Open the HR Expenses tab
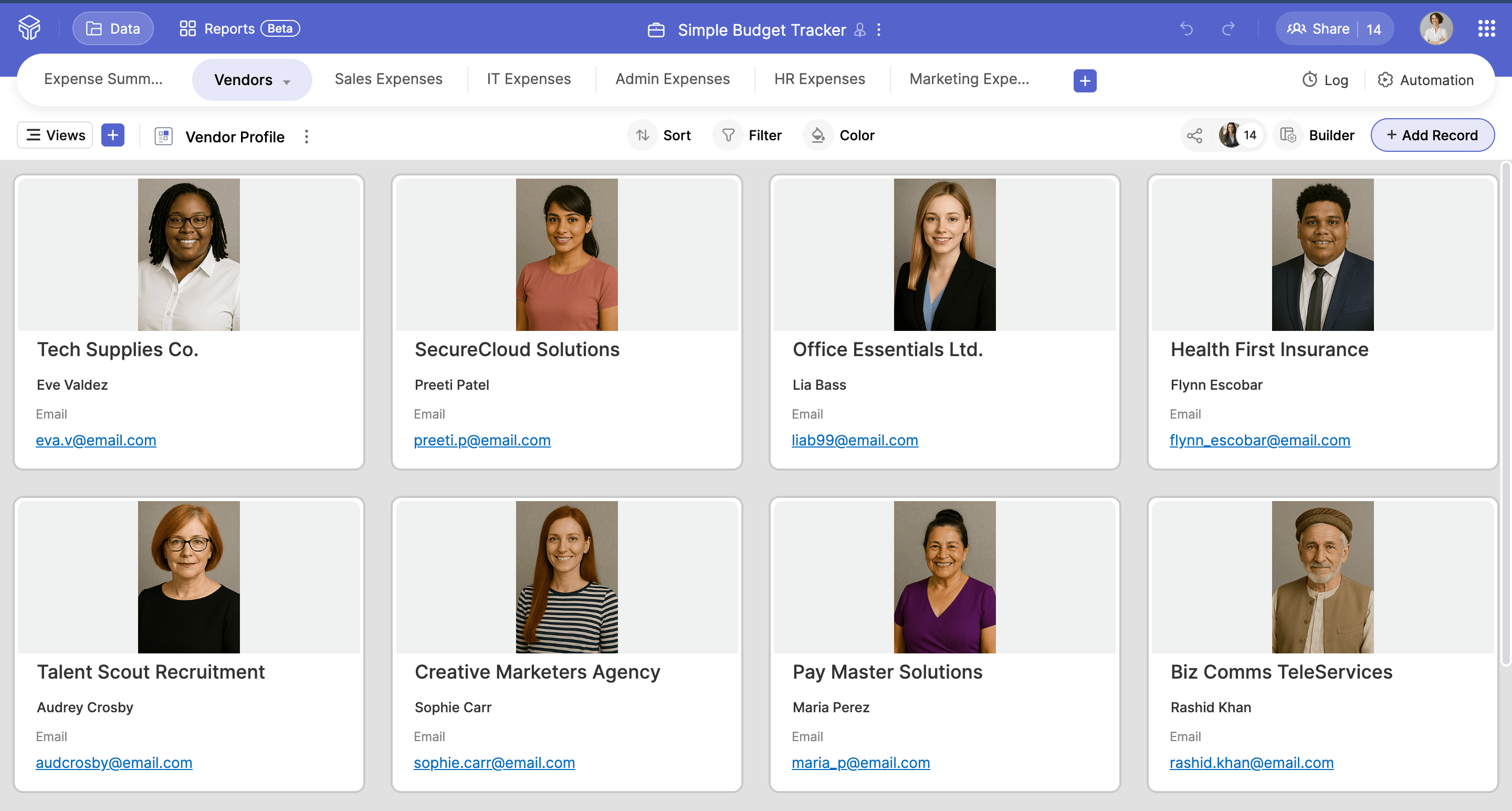The image size is (1512, 811). pyautogui.click(x=820, y=79)
